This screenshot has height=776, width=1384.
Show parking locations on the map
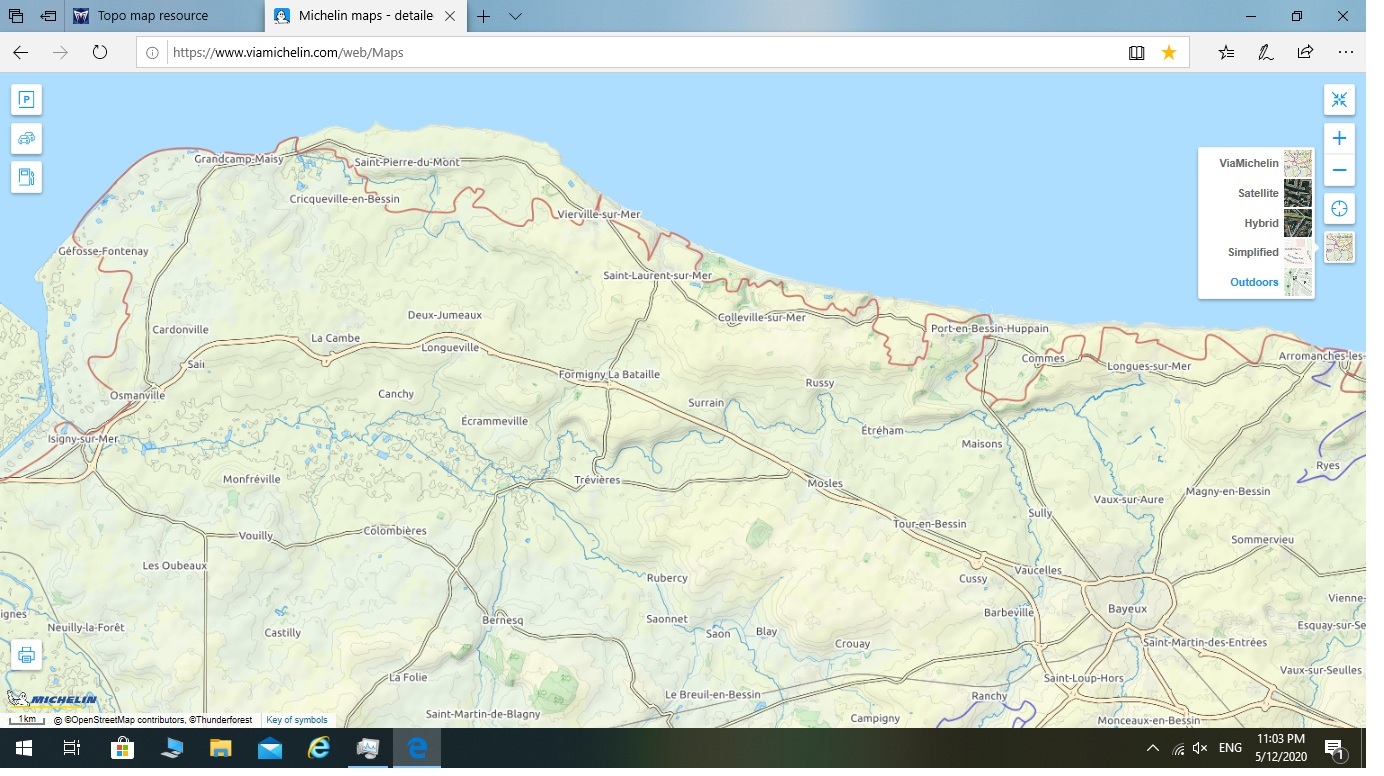[26, 99]
